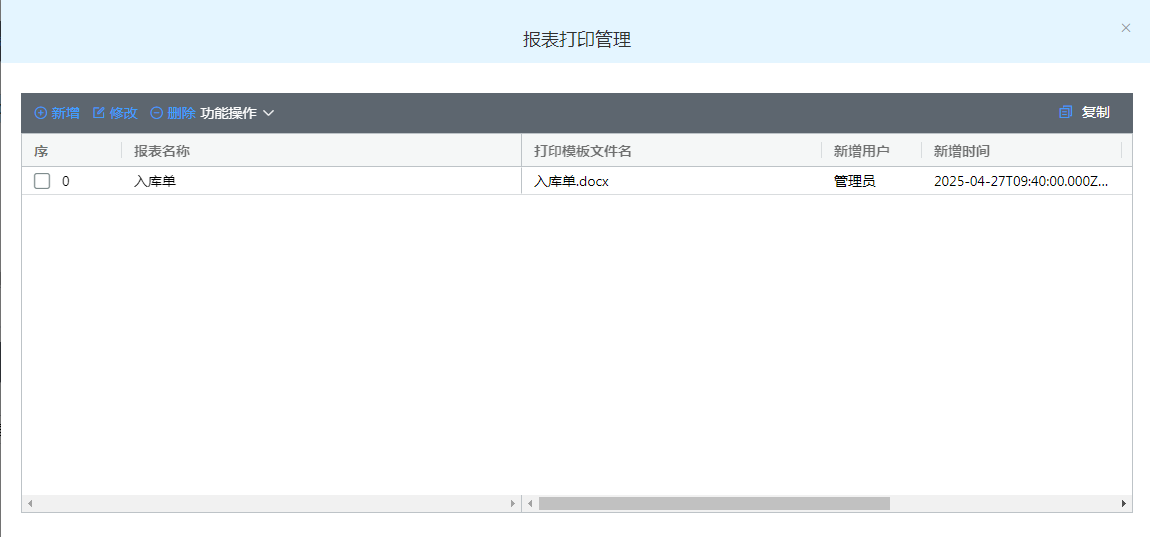Tick the checkbox for the 入库单 row

[42, 181]
